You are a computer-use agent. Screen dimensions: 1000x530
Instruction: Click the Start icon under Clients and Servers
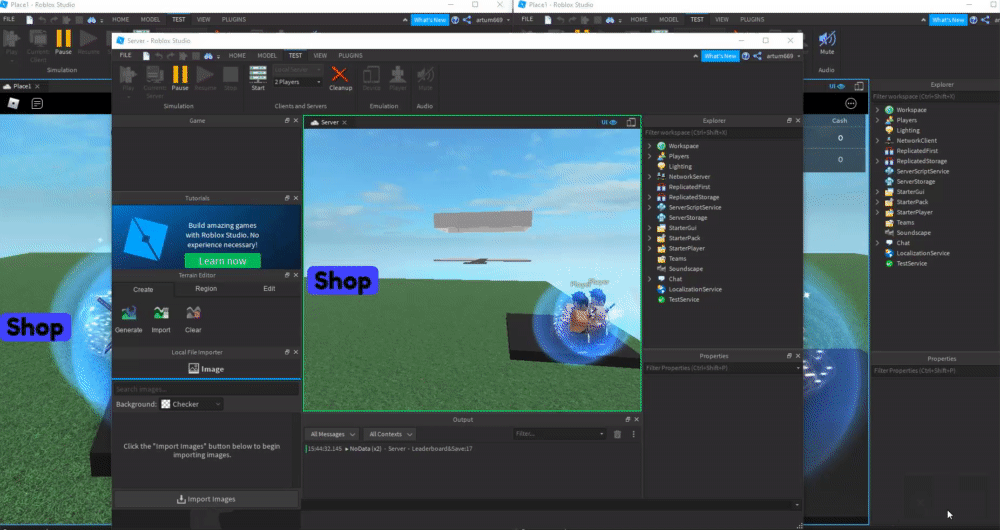[258, 75]
